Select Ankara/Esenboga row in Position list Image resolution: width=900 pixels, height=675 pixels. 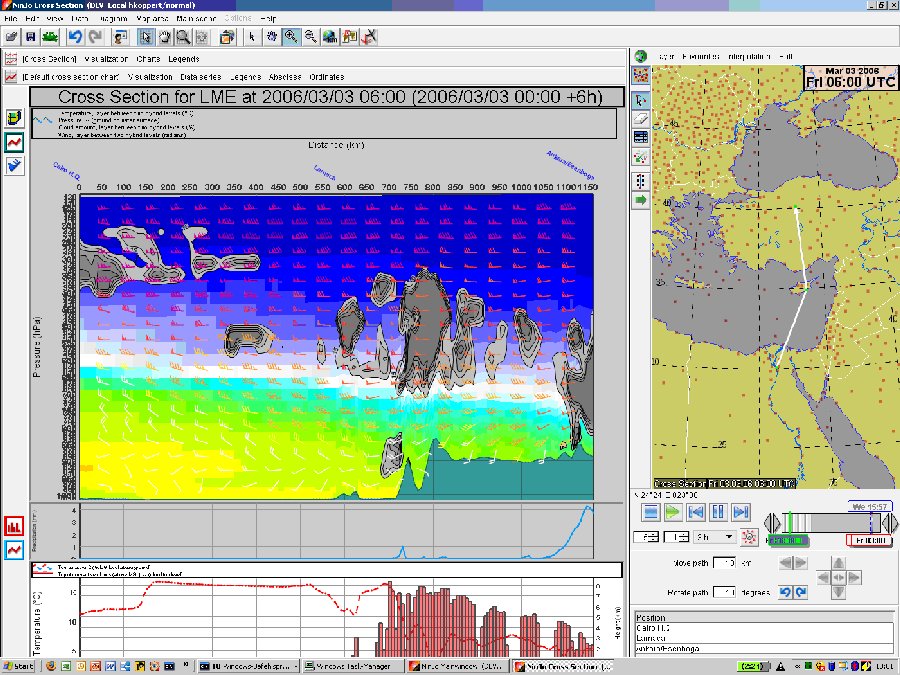pos(763,649)
